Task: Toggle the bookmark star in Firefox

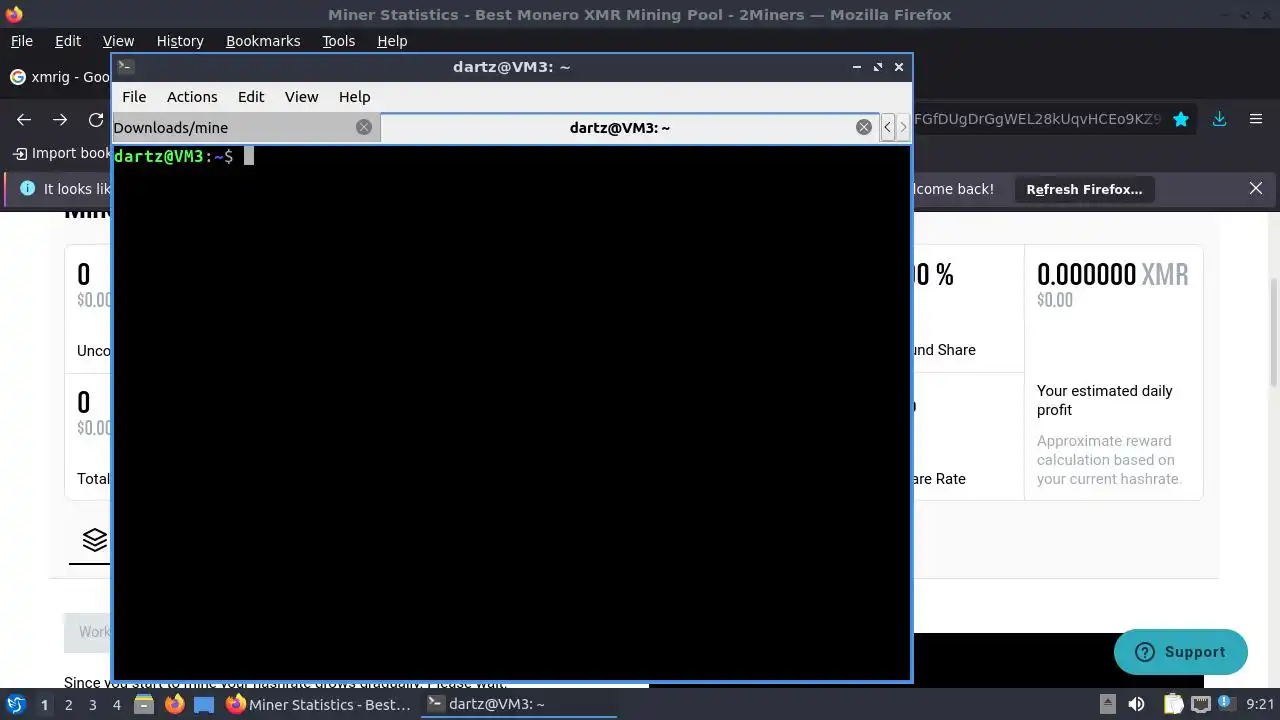Action: 1181,119
